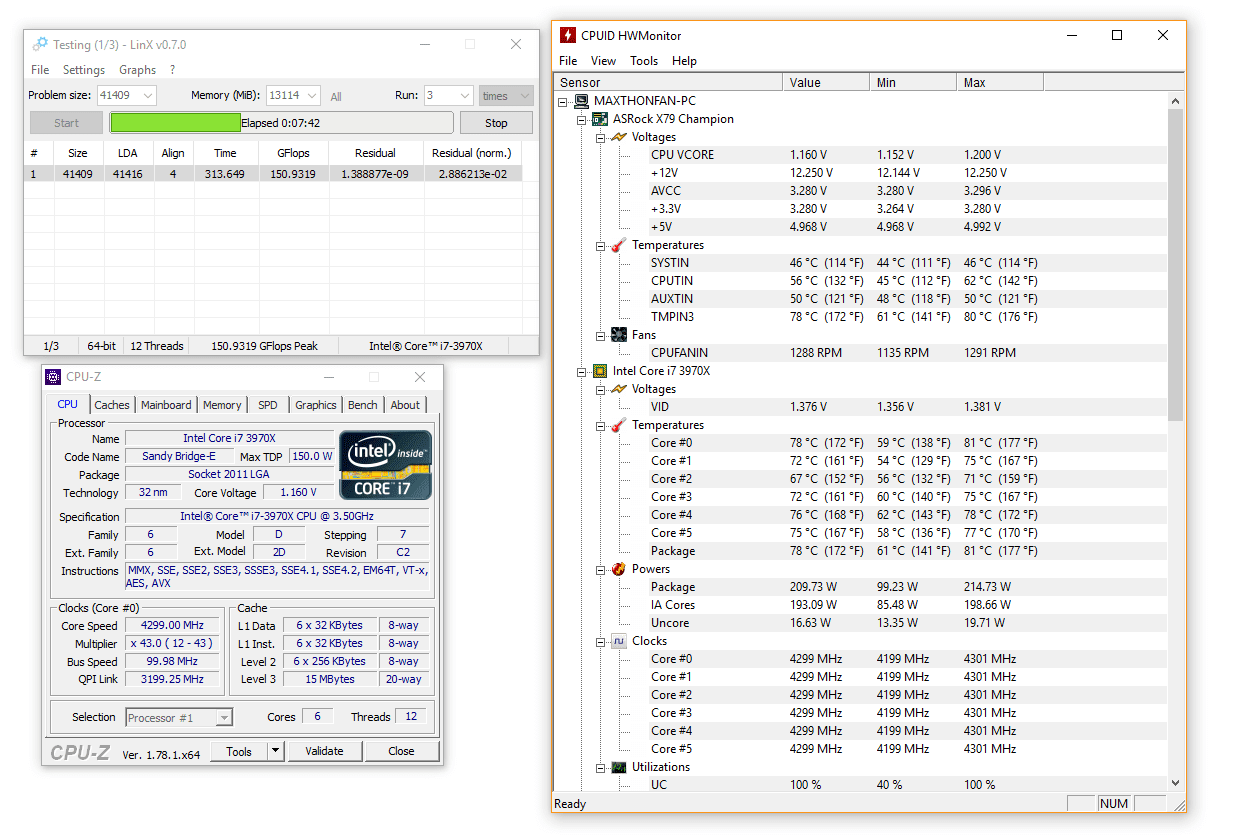The width and height of the screenshot is (1247, 839).
Task: Collapse the Powers node
Action: click(601, 569)
